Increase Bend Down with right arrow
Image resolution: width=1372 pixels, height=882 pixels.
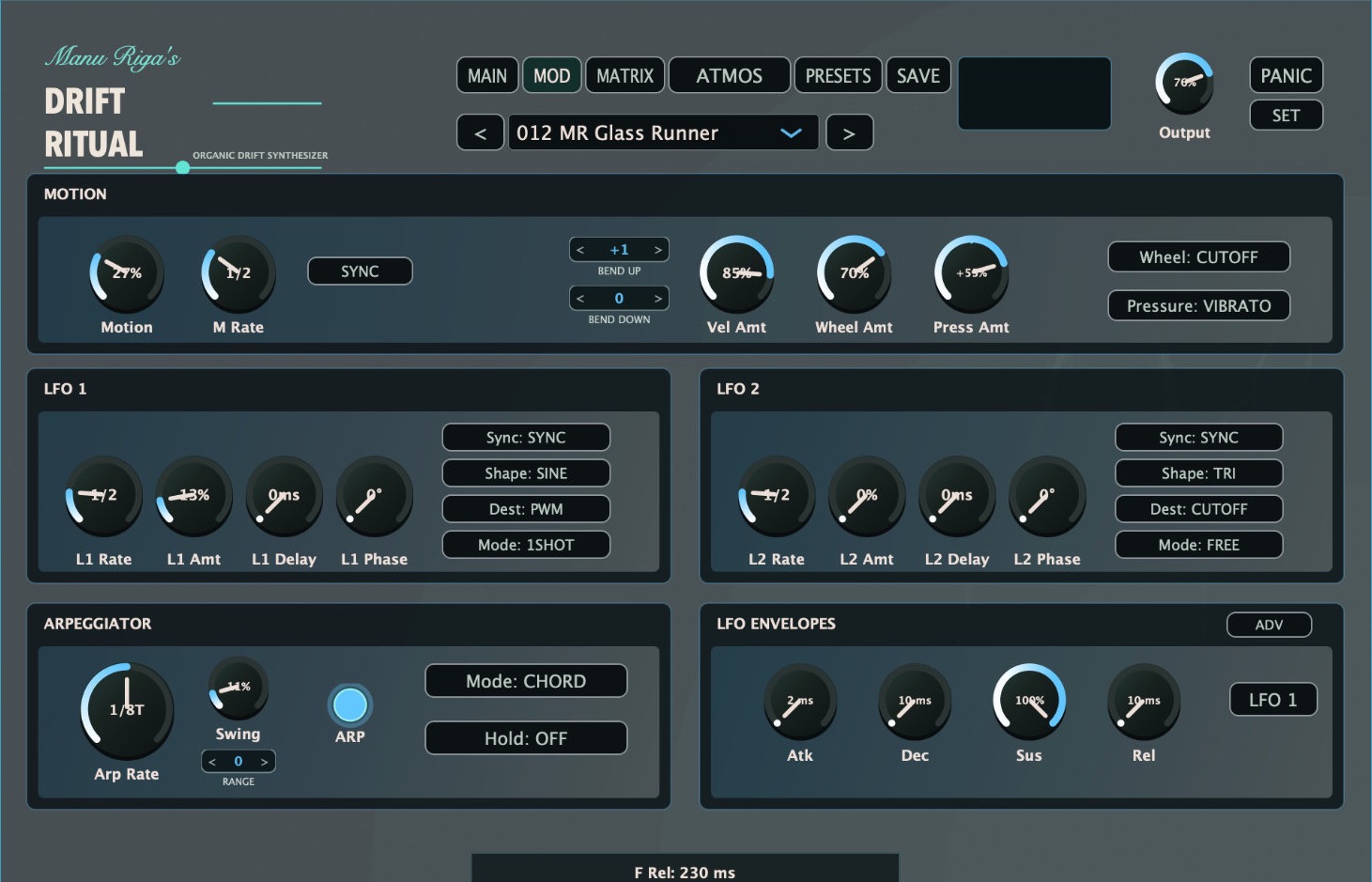click(x=658, y=299)
